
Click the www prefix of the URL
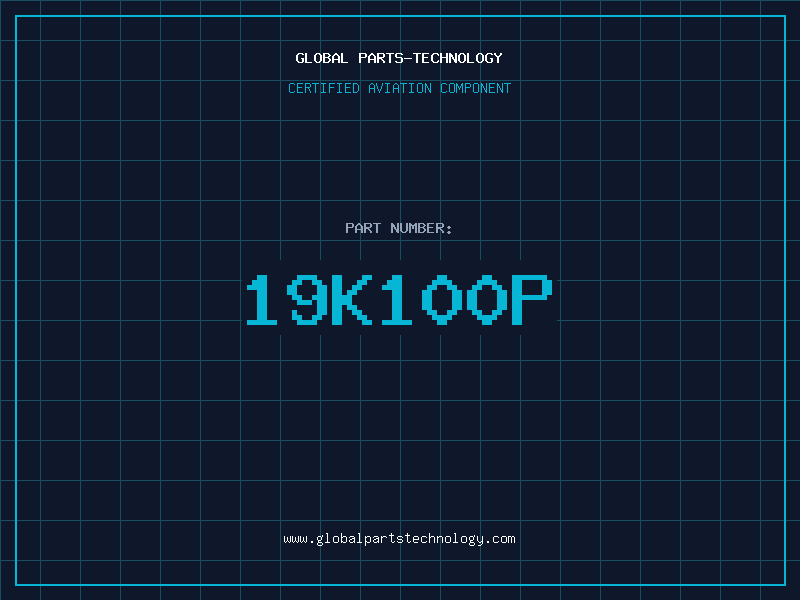point(295,539)
